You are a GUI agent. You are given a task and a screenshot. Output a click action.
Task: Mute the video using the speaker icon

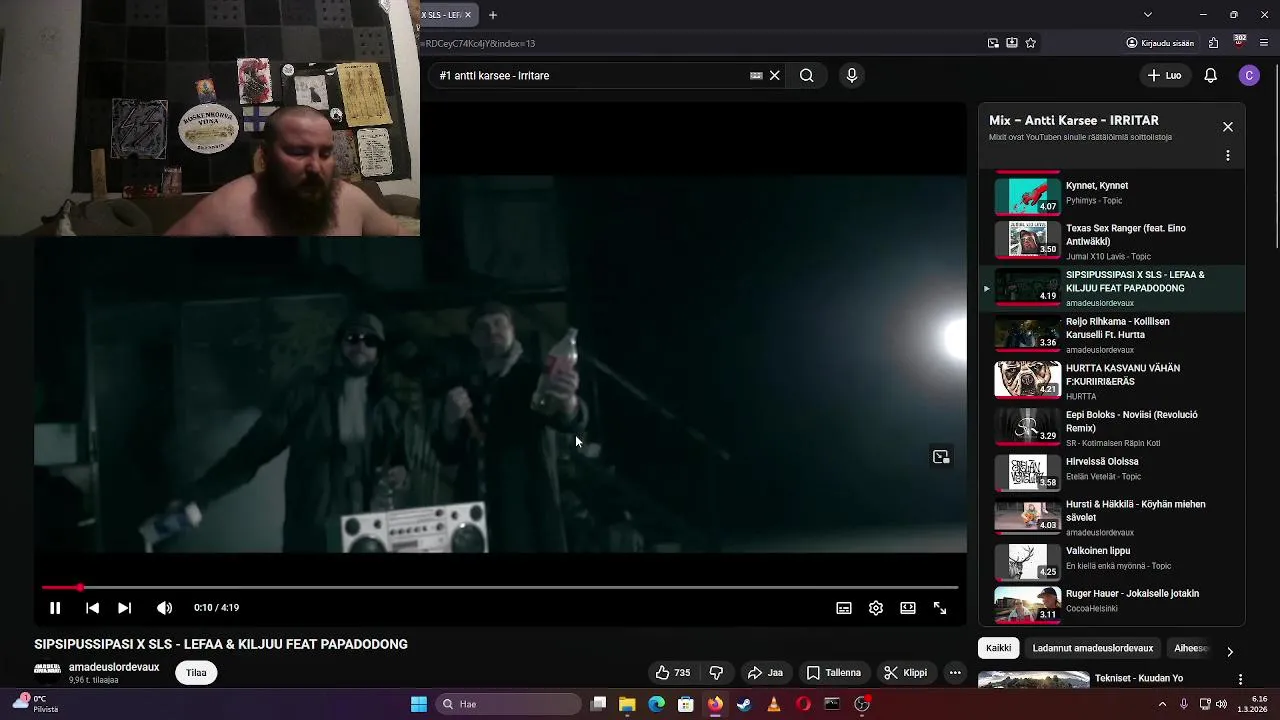[x=165, y=608]
